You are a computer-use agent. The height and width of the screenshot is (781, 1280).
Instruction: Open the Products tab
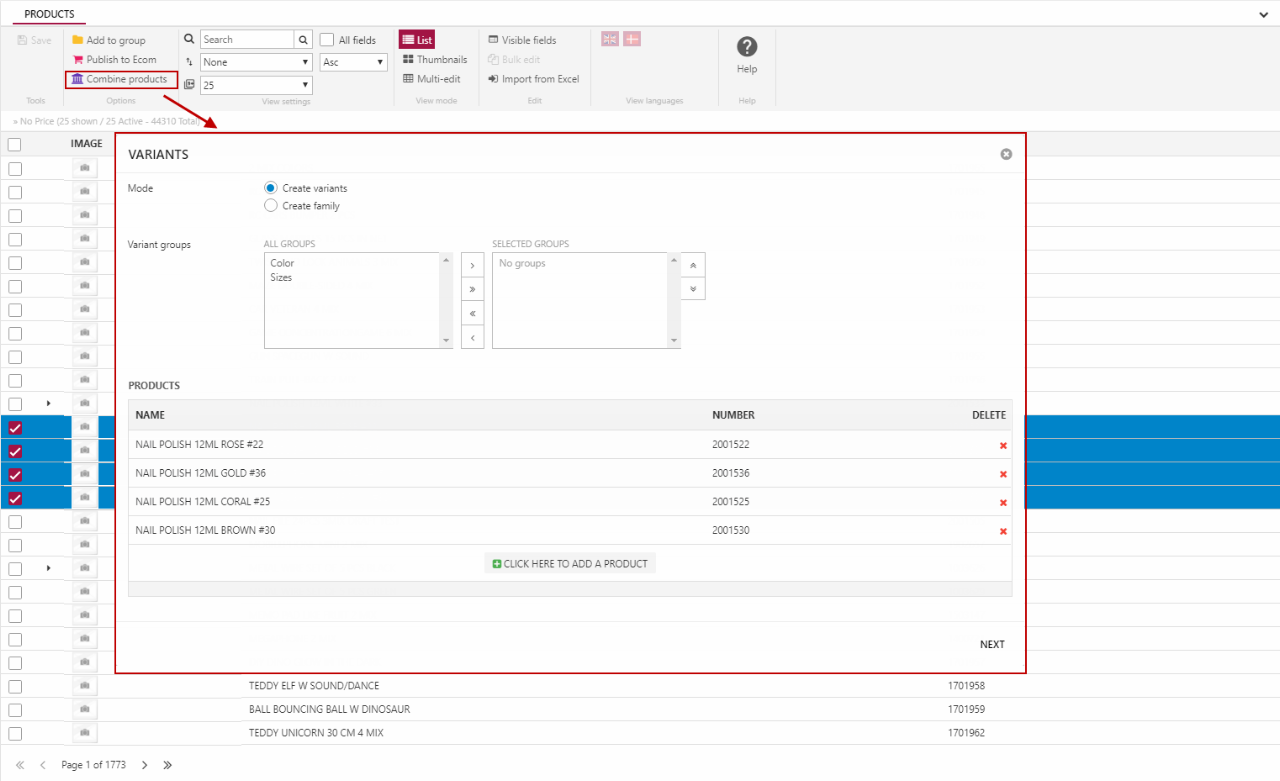(49, 14)
